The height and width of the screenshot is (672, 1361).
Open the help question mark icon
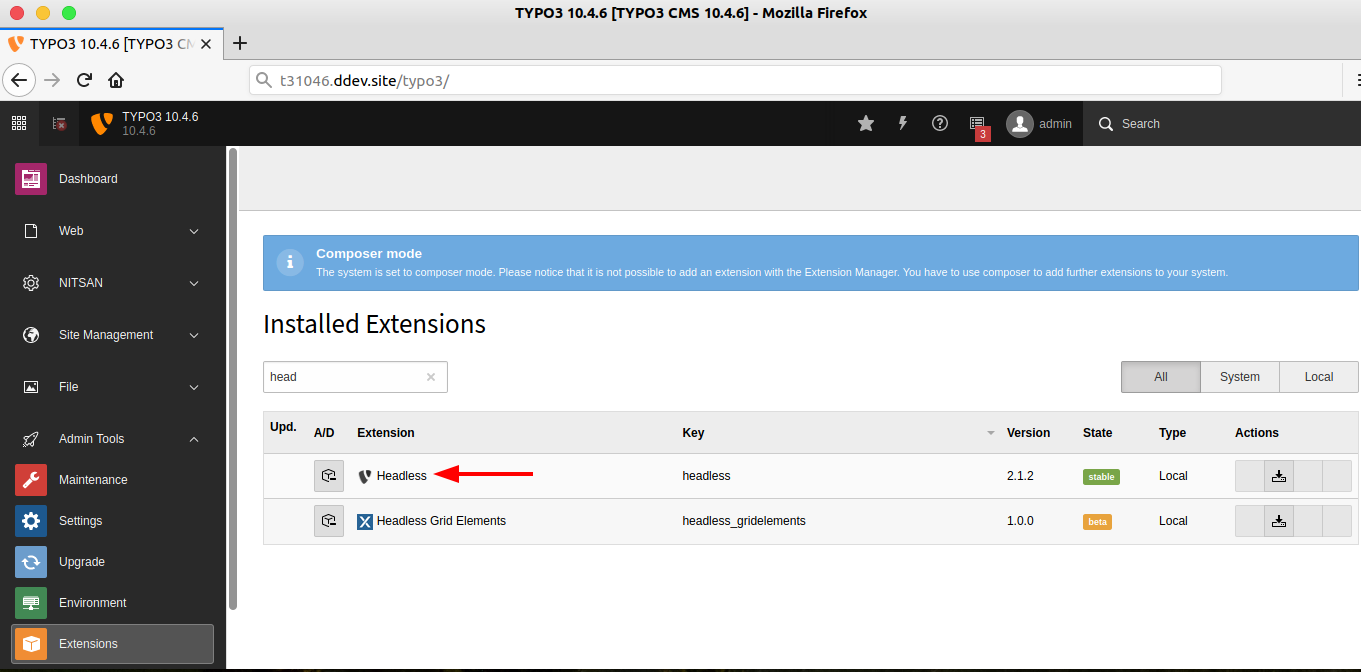click(939, 123)
